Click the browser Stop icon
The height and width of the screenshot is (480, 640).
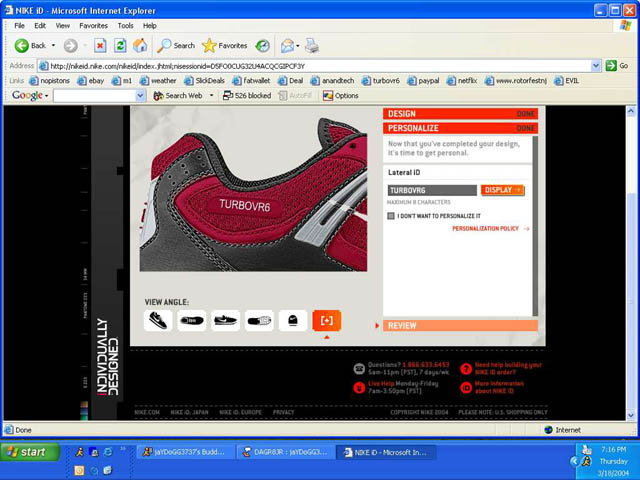point(100,46)
